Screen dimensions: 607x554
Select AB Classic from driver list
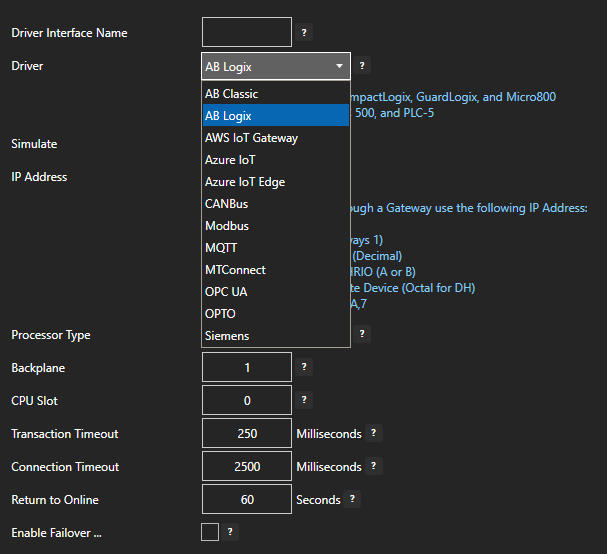point(232,94)
